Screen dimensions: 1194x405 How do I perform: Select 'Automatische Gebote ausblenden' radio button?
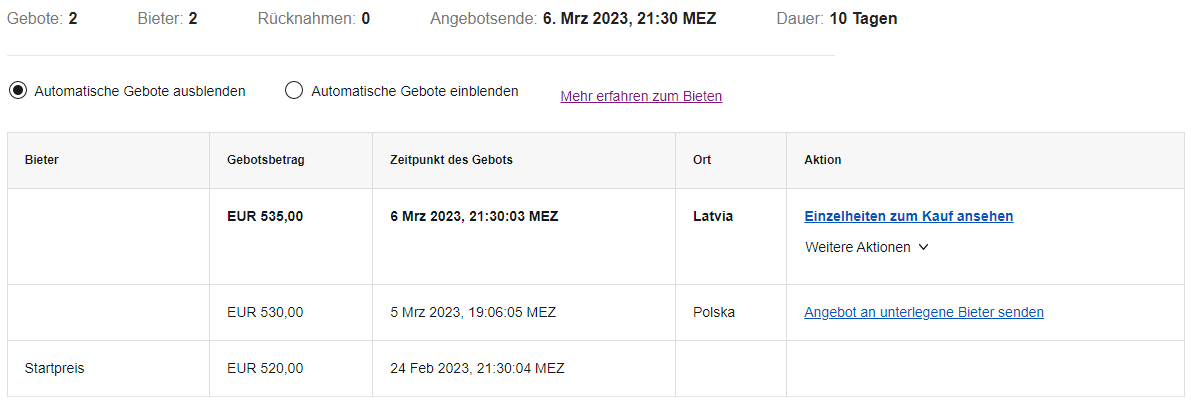(x=17, y=91)
